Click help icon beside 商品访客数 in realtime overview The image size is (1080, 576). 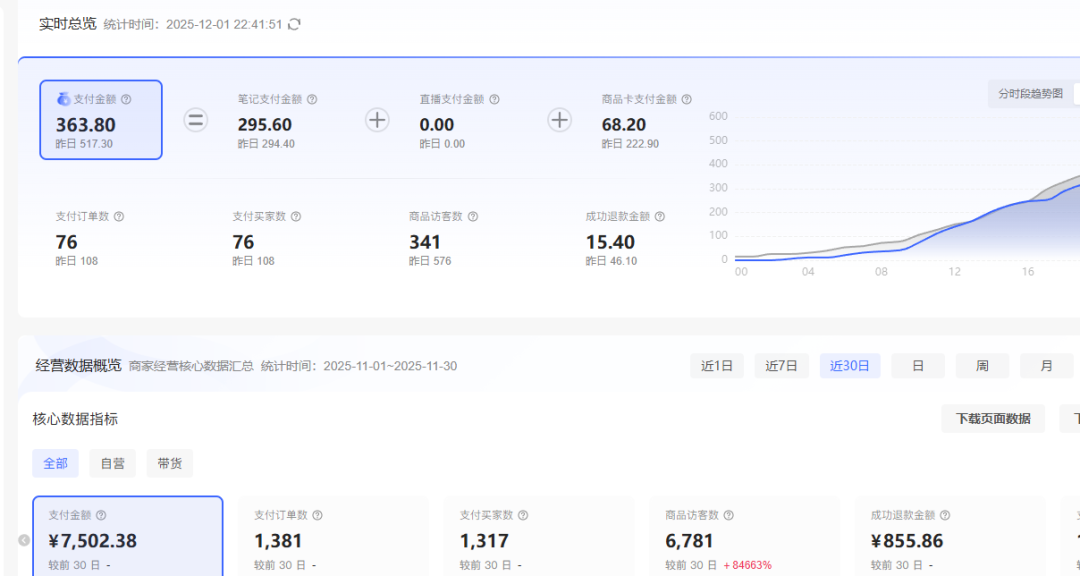point(473,217)
